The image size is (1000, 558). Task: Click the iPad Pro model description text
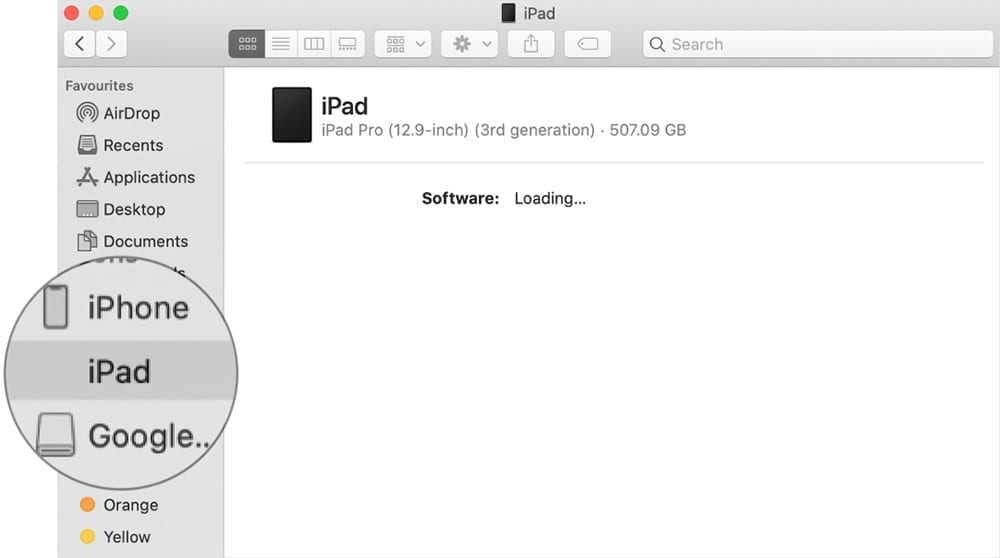point(504,130)
